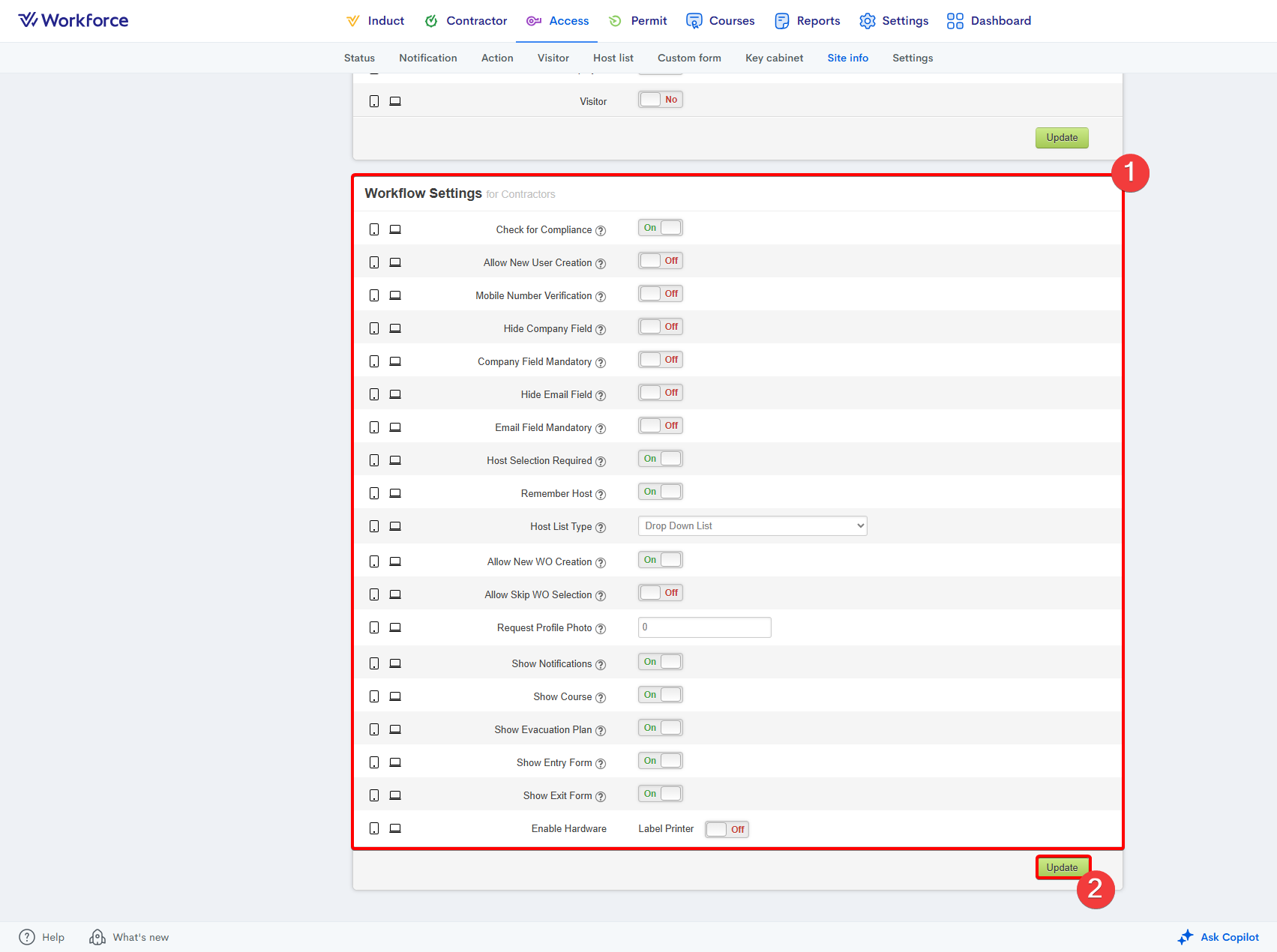Click help icon beside Hide Company Field
Screen dimensions: 1277x952
click(600, 329)
